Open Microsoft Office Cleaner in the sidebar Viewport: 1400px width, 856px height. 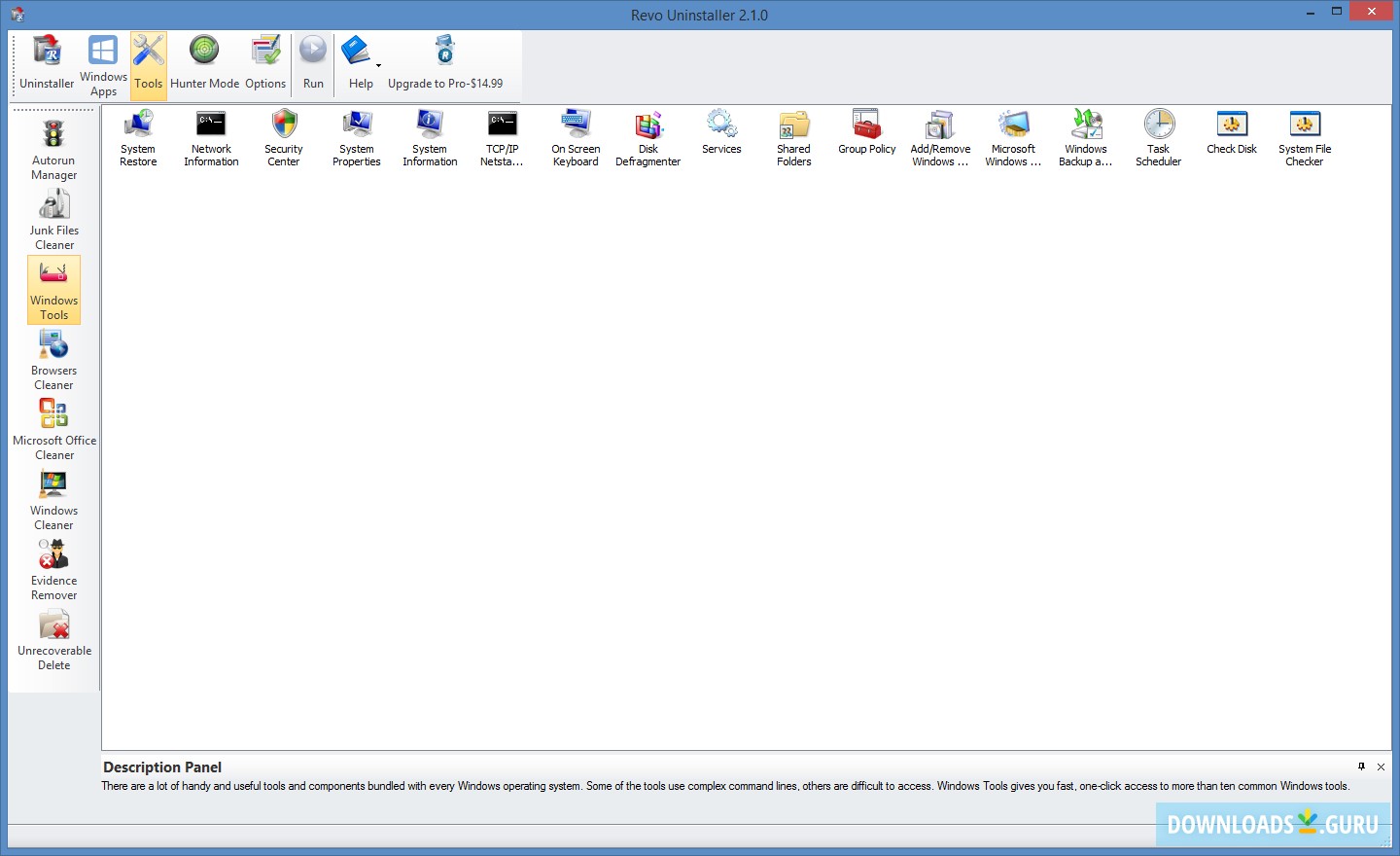coord(53,430)
